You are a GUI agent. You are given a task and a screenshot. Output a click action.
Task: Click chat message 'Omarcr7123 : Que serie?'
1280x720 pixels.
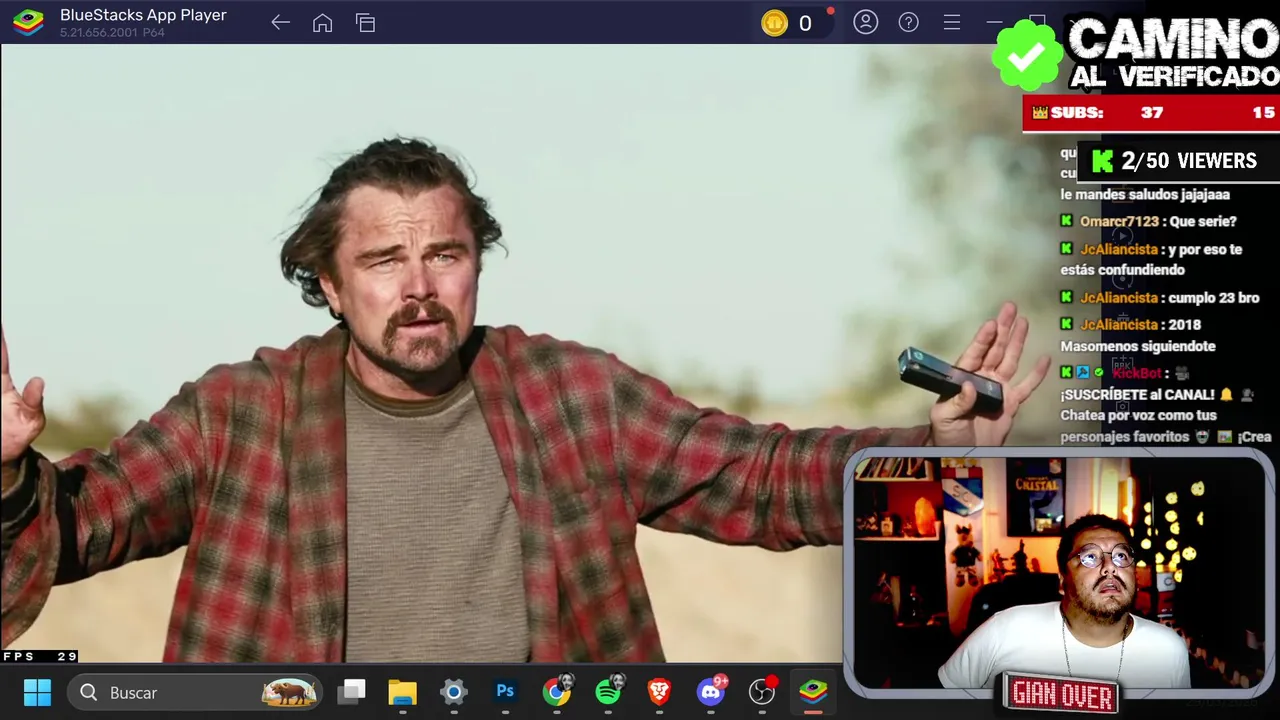point(1149,221)
